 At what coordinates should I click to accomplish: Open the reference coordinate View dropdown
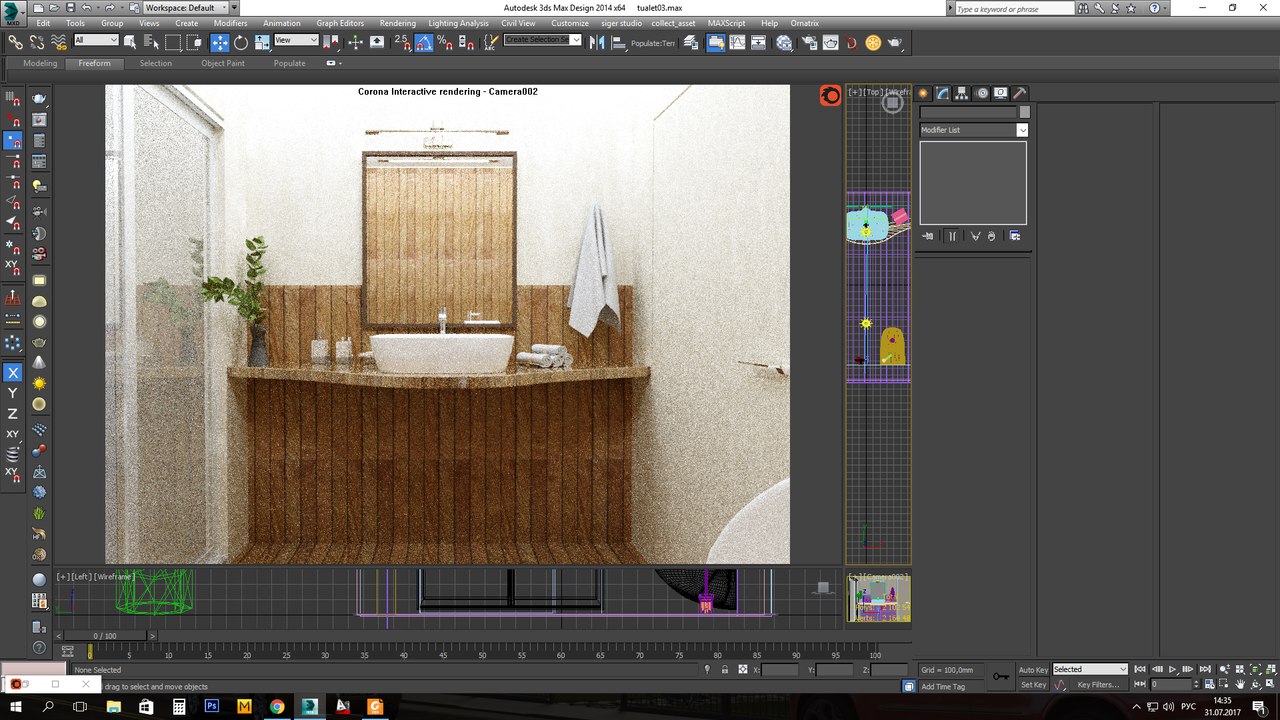(x=296, y=40)
